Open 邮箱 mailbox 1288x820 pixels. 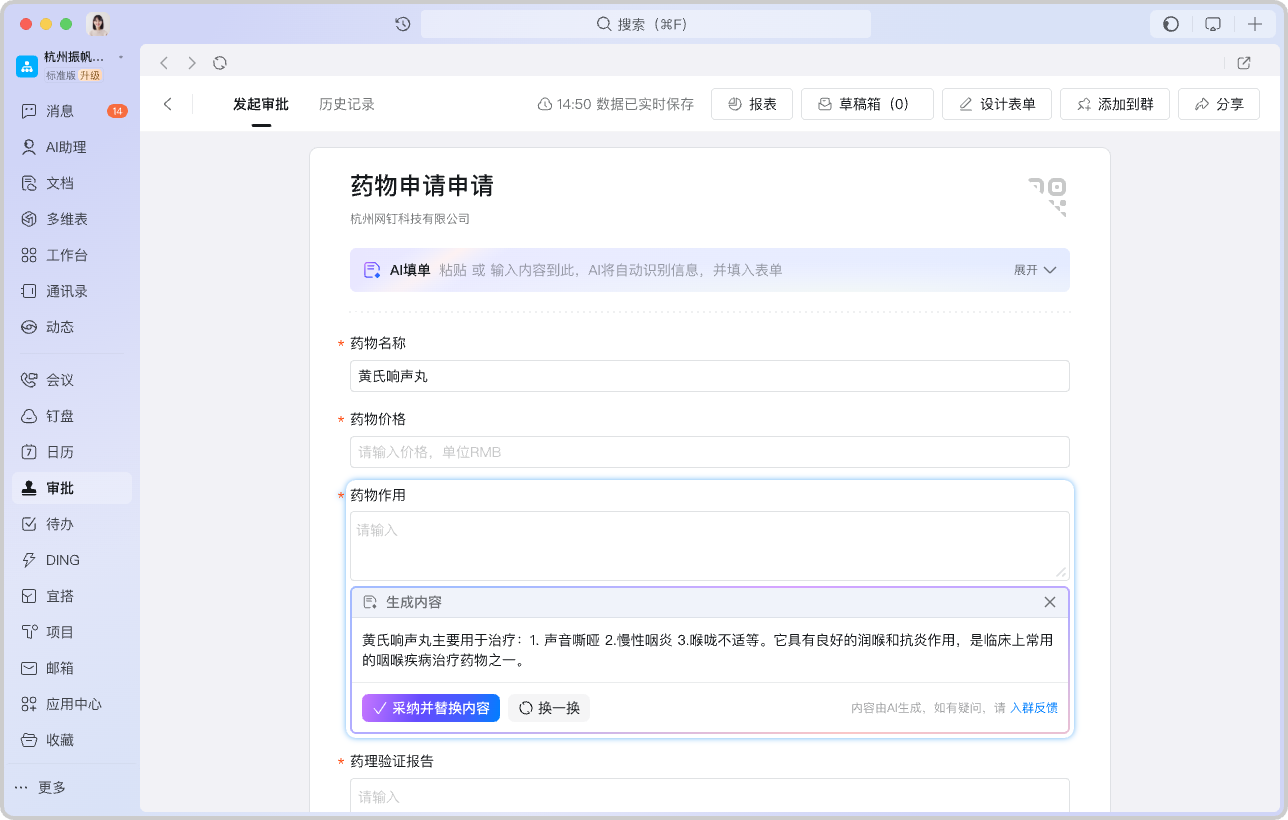pyautogui.click(x=72, y=668)
